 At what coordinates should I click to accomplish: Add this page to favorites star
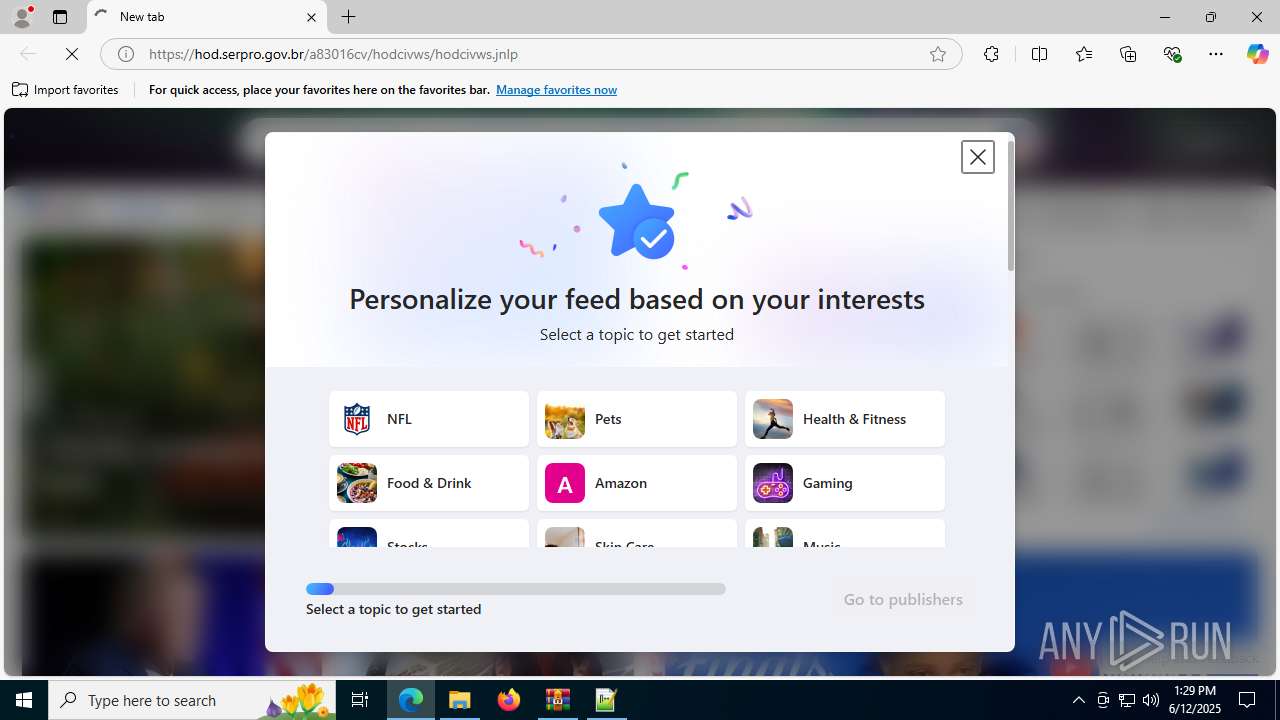[x=938, y=54]
